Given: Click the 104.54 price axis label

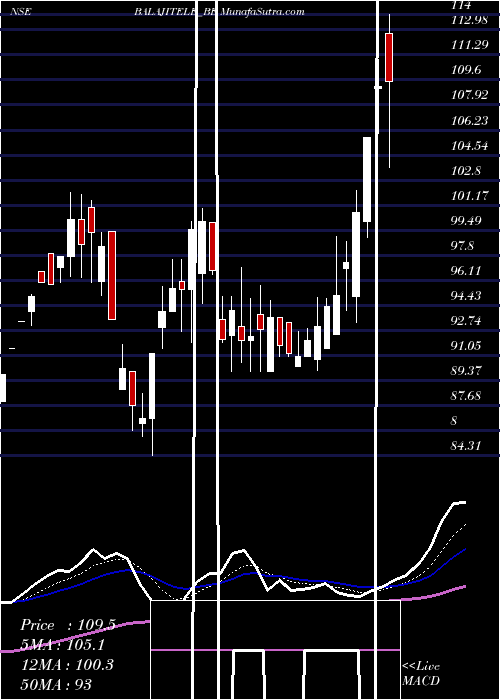Looking at the screenshot, I should (469, 146).
